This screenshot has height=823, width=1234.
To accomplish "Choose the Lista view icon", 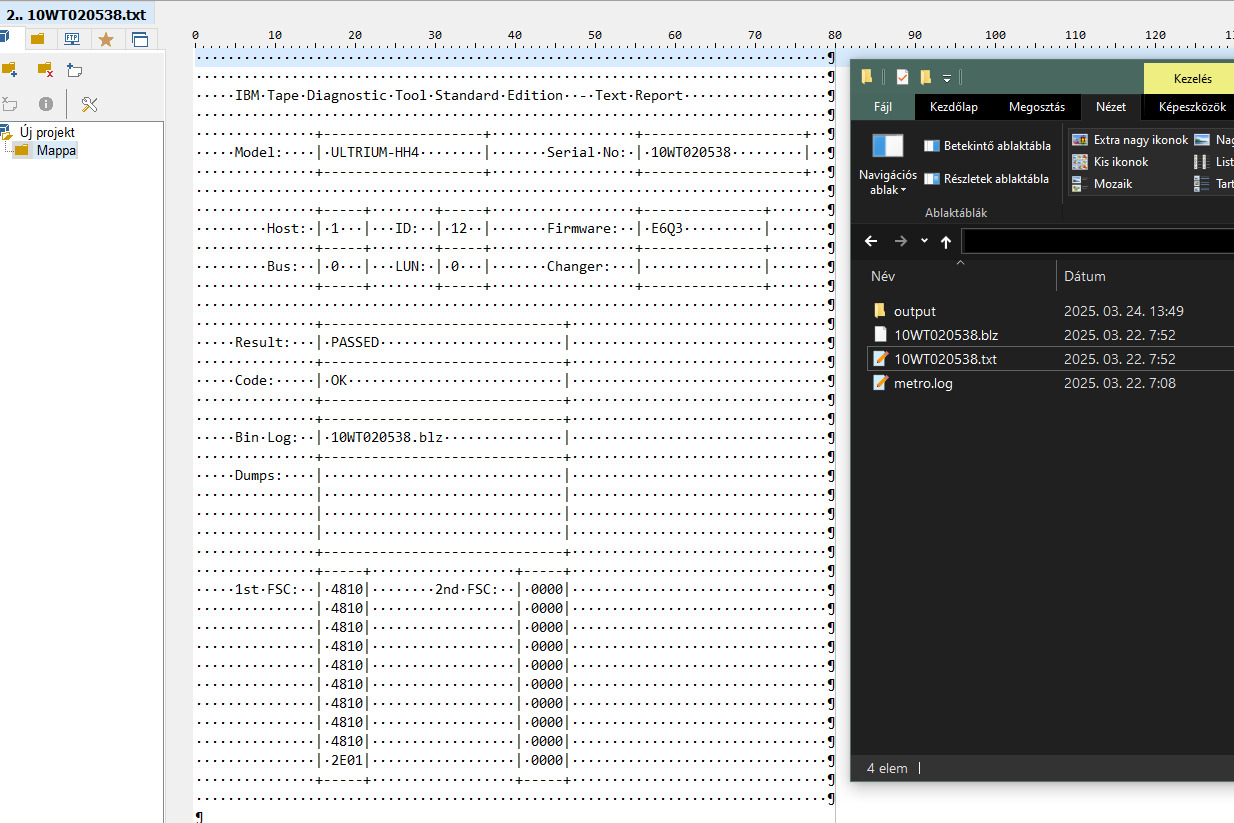I will coord(1202,161).
